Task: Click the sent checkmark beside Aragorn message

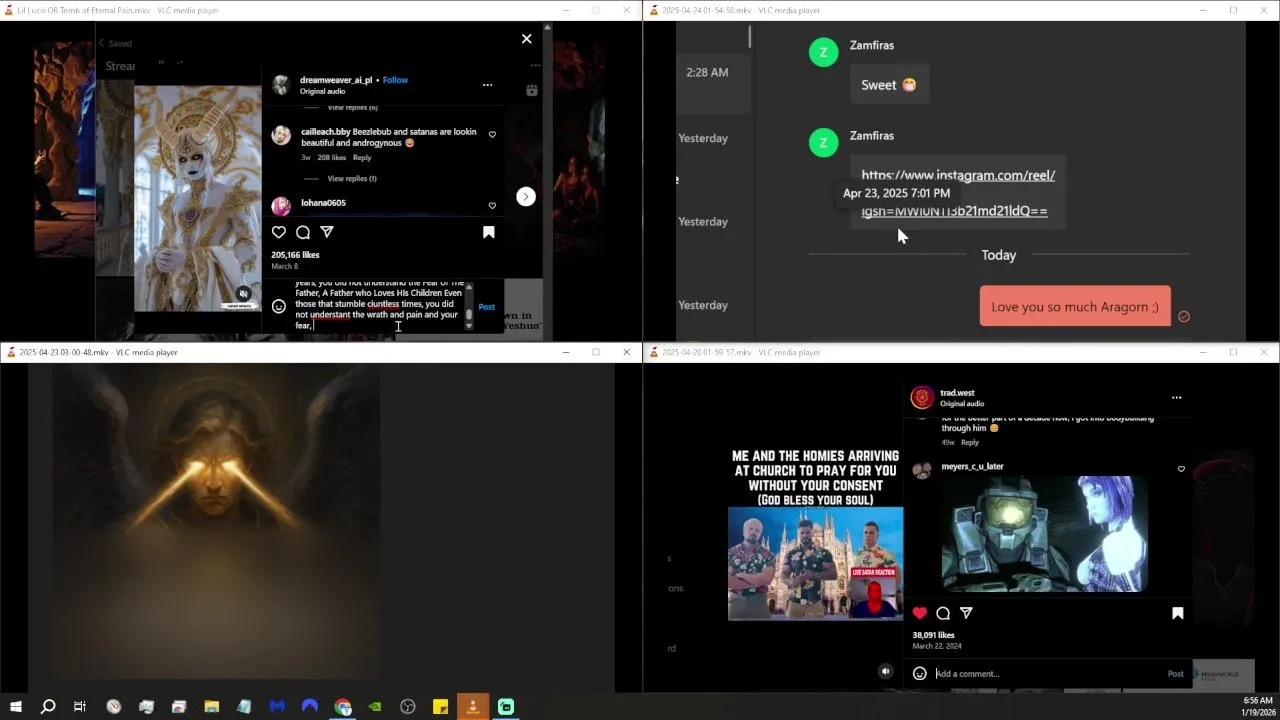Action: [1184, 316]
